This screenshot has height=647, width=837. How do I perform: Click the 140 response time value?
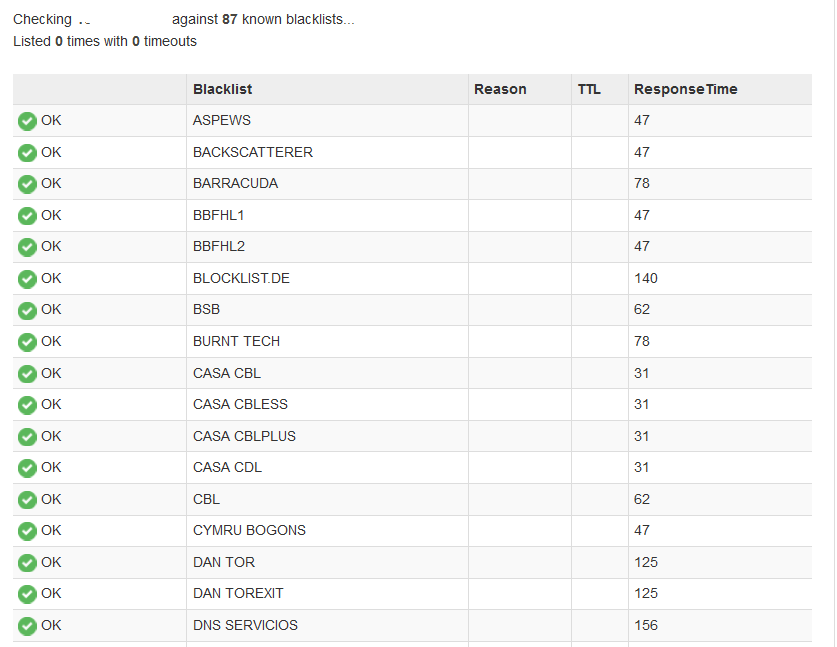click(x=646, y=278)
